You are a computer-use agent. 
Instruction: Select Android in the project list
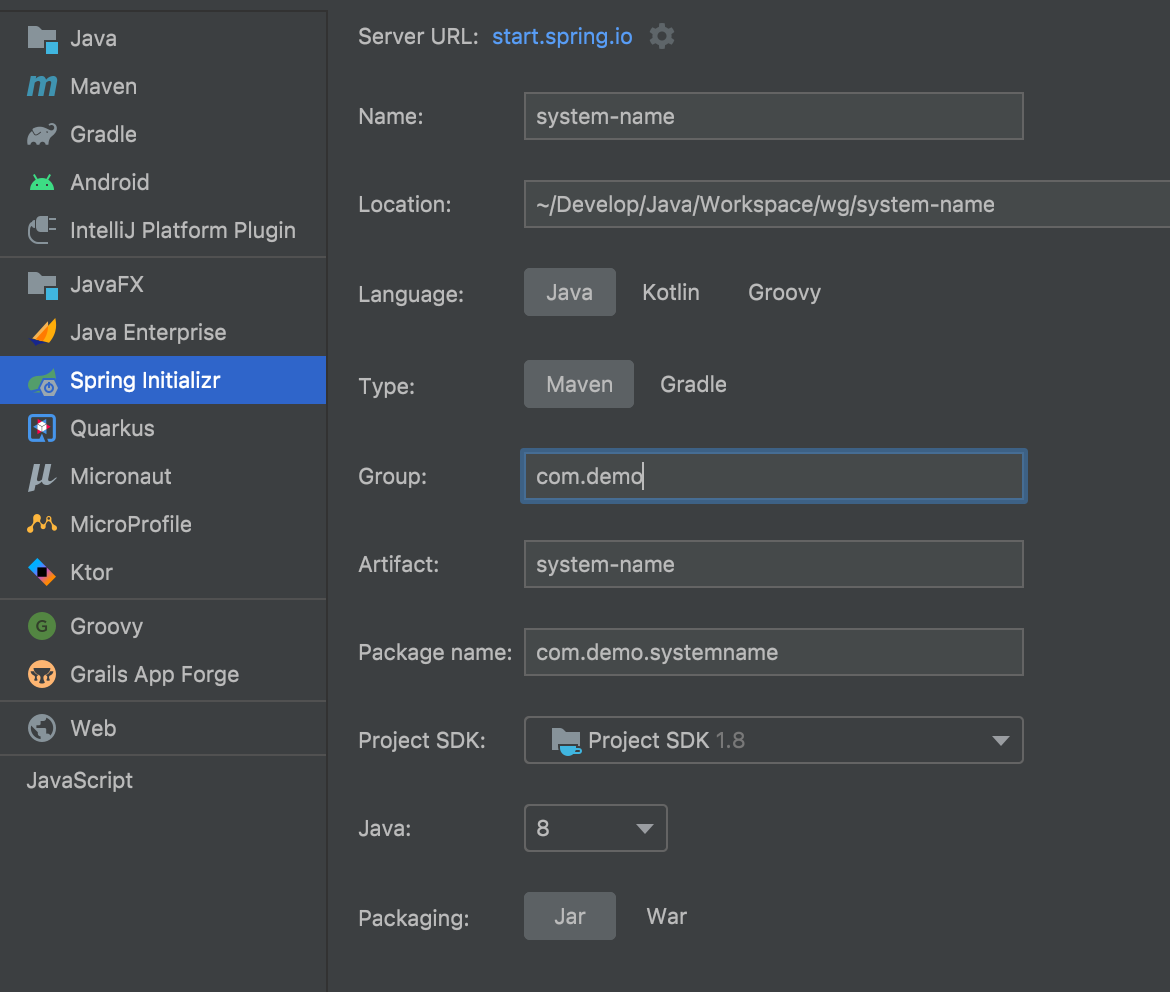pos(163,182)
